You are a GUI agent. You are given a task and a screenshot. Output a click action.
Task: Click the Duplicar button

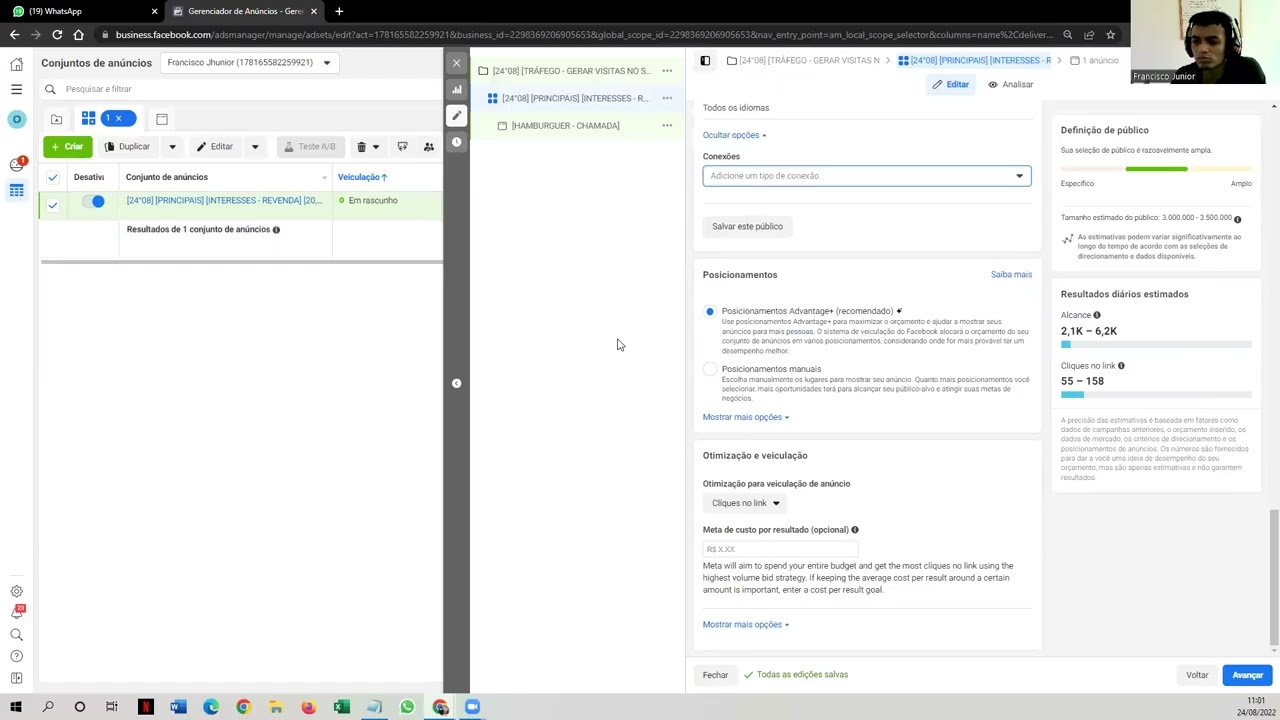tap(128, 147)
